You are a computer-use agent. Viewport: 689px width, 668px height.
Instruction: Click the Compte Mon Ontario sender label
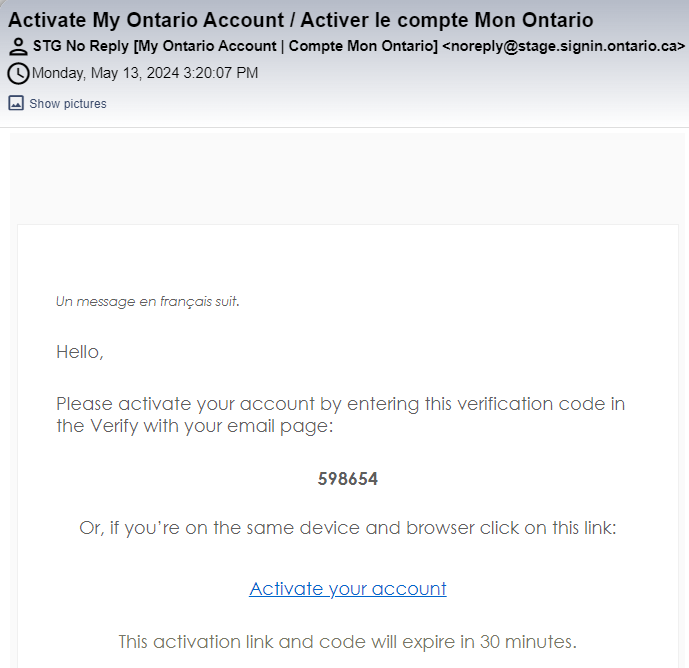pyautogui.click(x=361, y=46)
